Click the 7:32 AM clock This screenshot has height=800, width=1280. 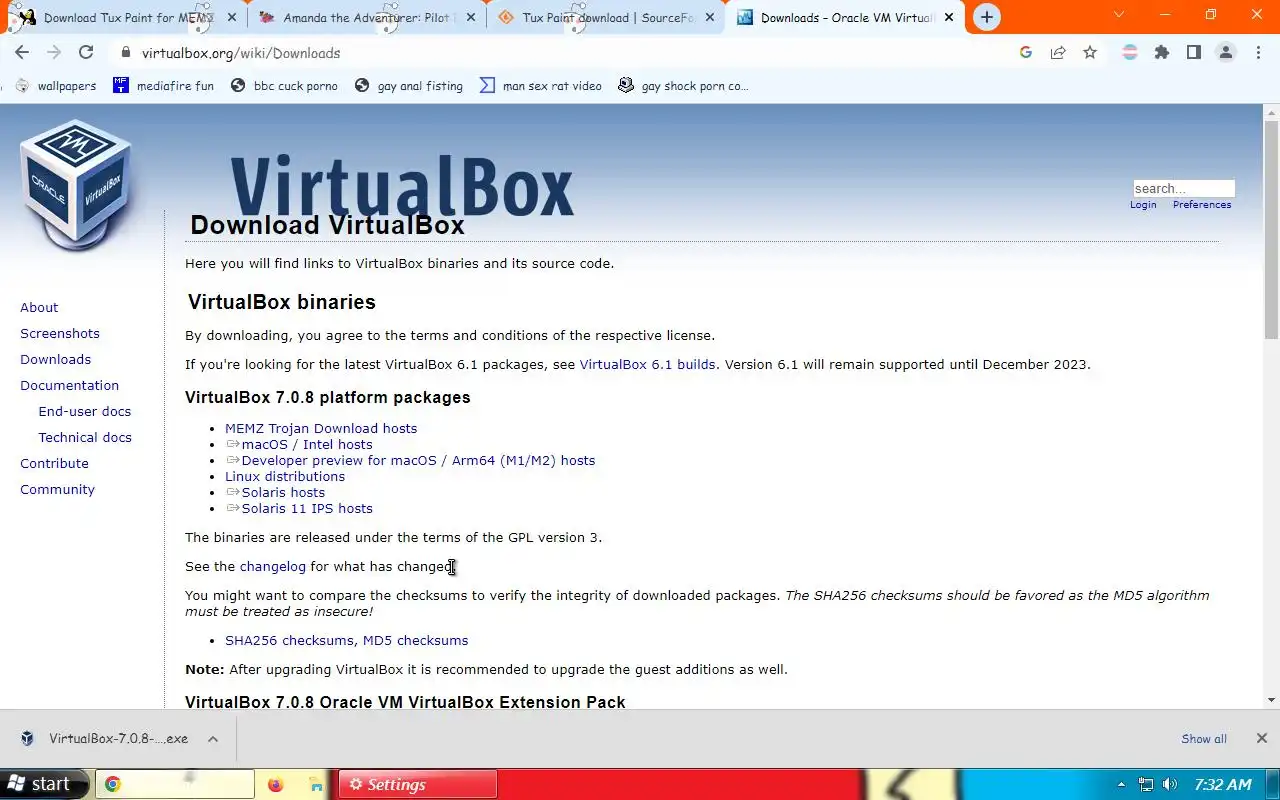(x=1223, y=785)
